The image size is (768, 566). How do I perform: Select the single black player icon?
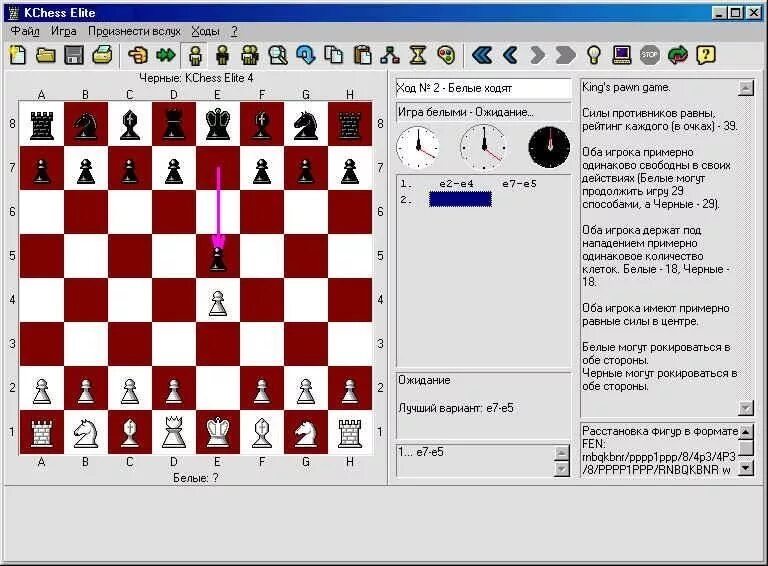222,55
